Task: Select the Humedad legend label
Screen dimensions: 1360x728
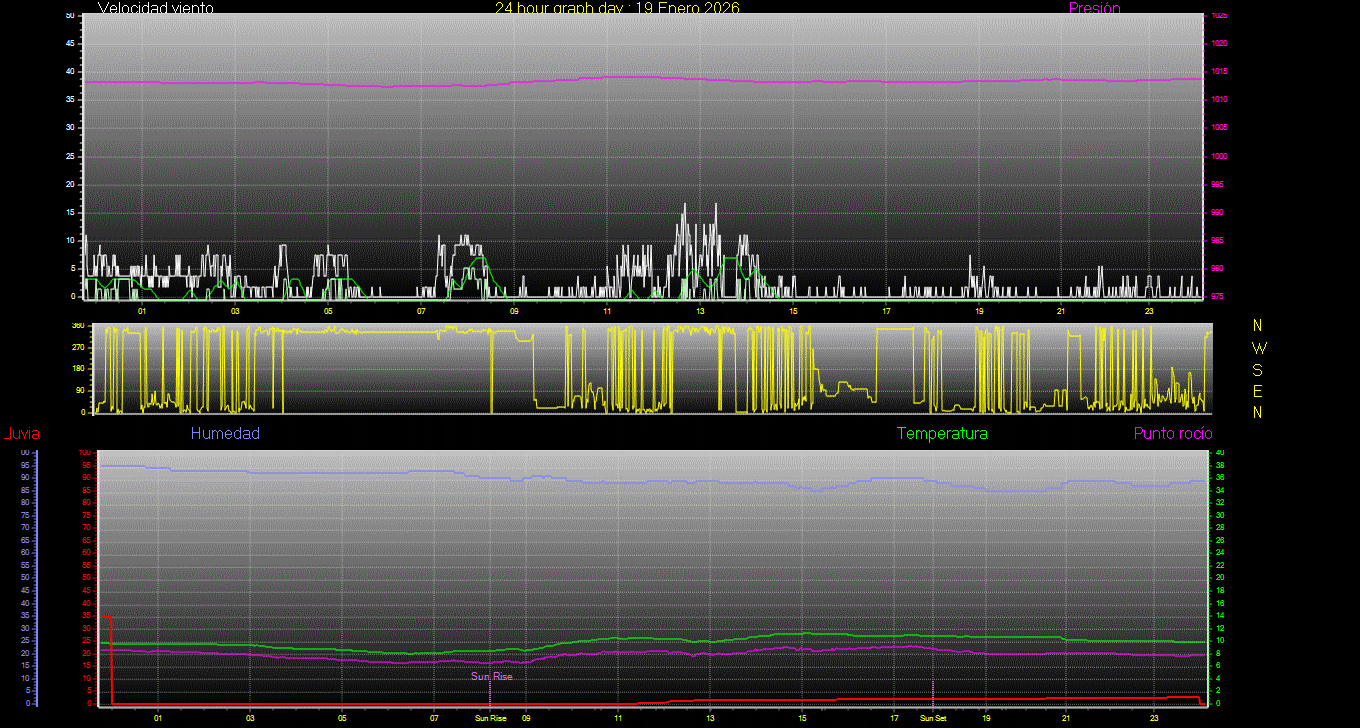Action: [225, 433]
